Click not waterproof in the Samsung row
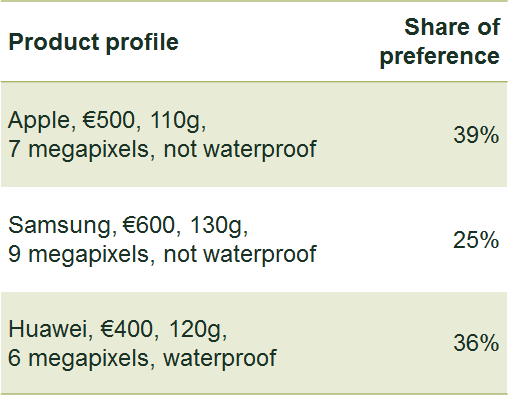This screenshot has width=509, height=395. tap(240, 256)
